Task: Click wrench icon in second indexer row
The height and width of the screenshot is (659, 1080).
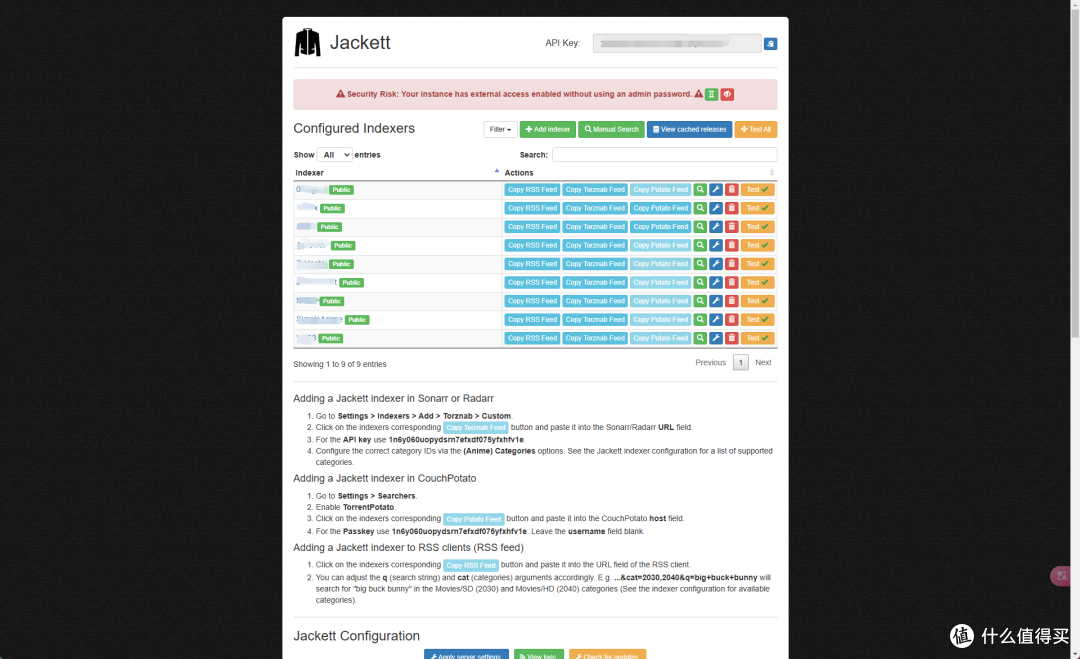Action: click(716, 208)
